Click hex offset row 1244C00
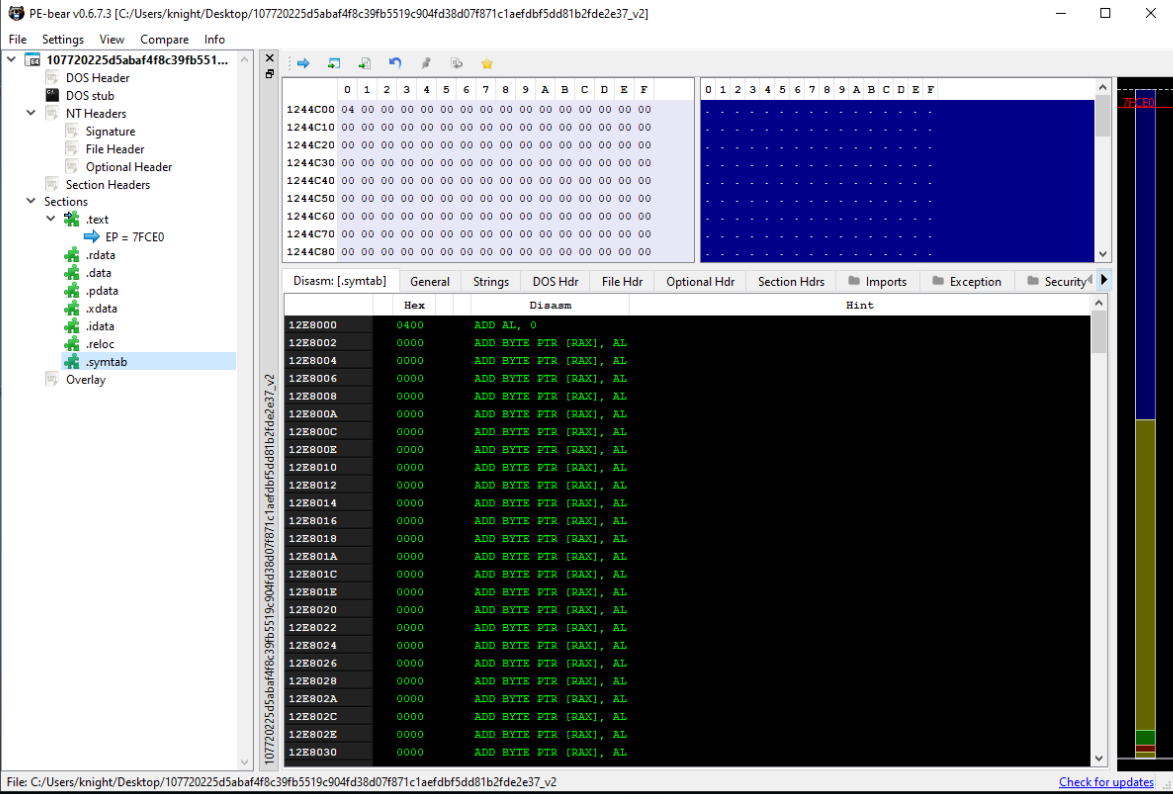1173x794 pixels. pos(310,109)
